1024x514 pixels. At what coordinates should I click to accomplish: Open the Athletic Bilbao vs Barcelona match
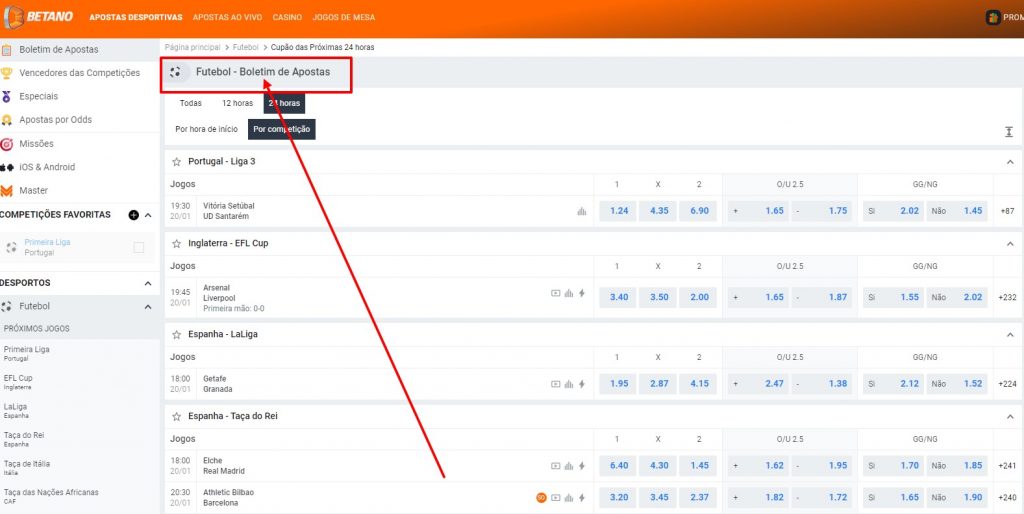coord(229,498)
